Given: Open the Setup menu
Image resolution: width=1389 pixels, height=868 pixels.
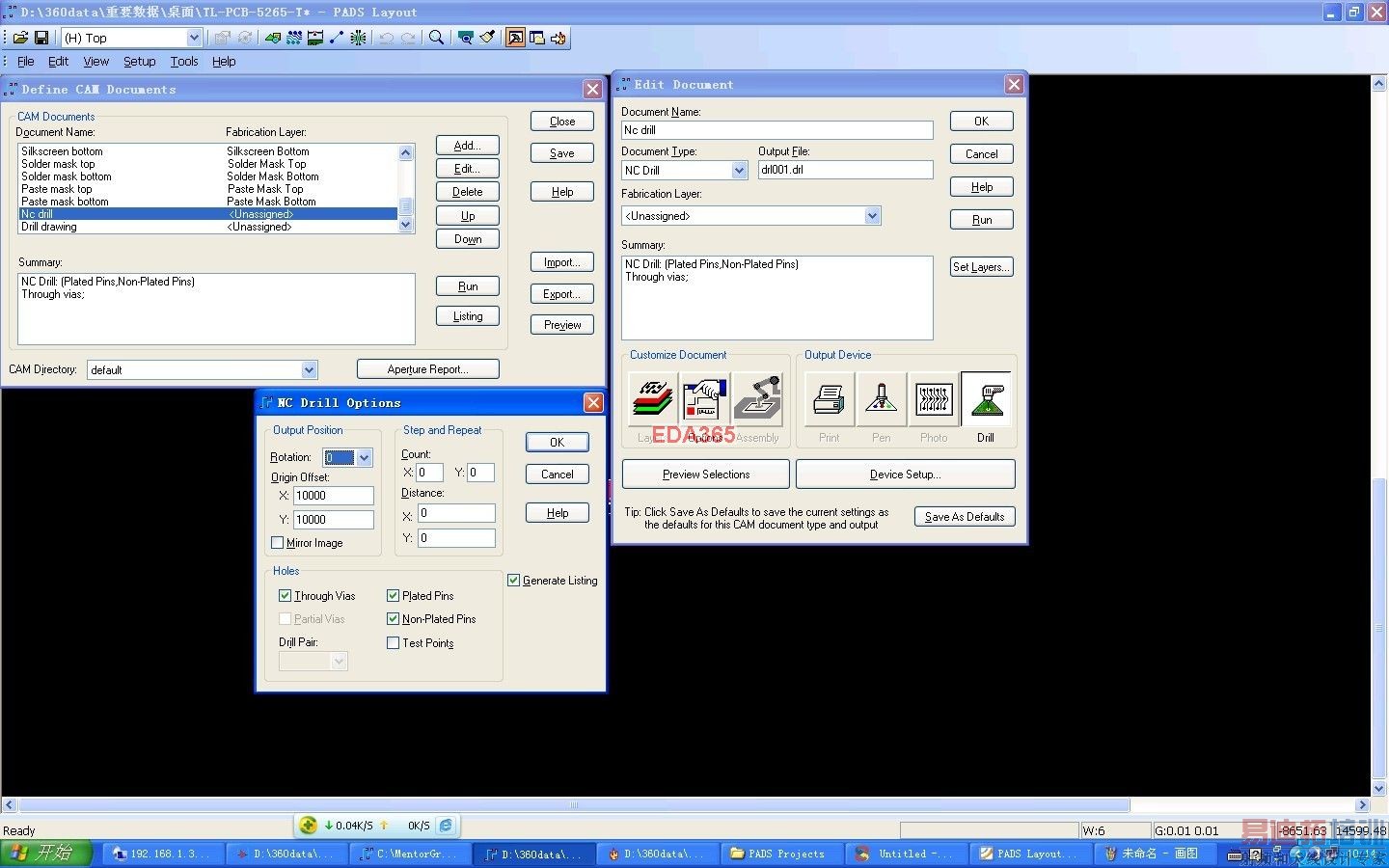Looking at the screenshot, I should [139, 62].
